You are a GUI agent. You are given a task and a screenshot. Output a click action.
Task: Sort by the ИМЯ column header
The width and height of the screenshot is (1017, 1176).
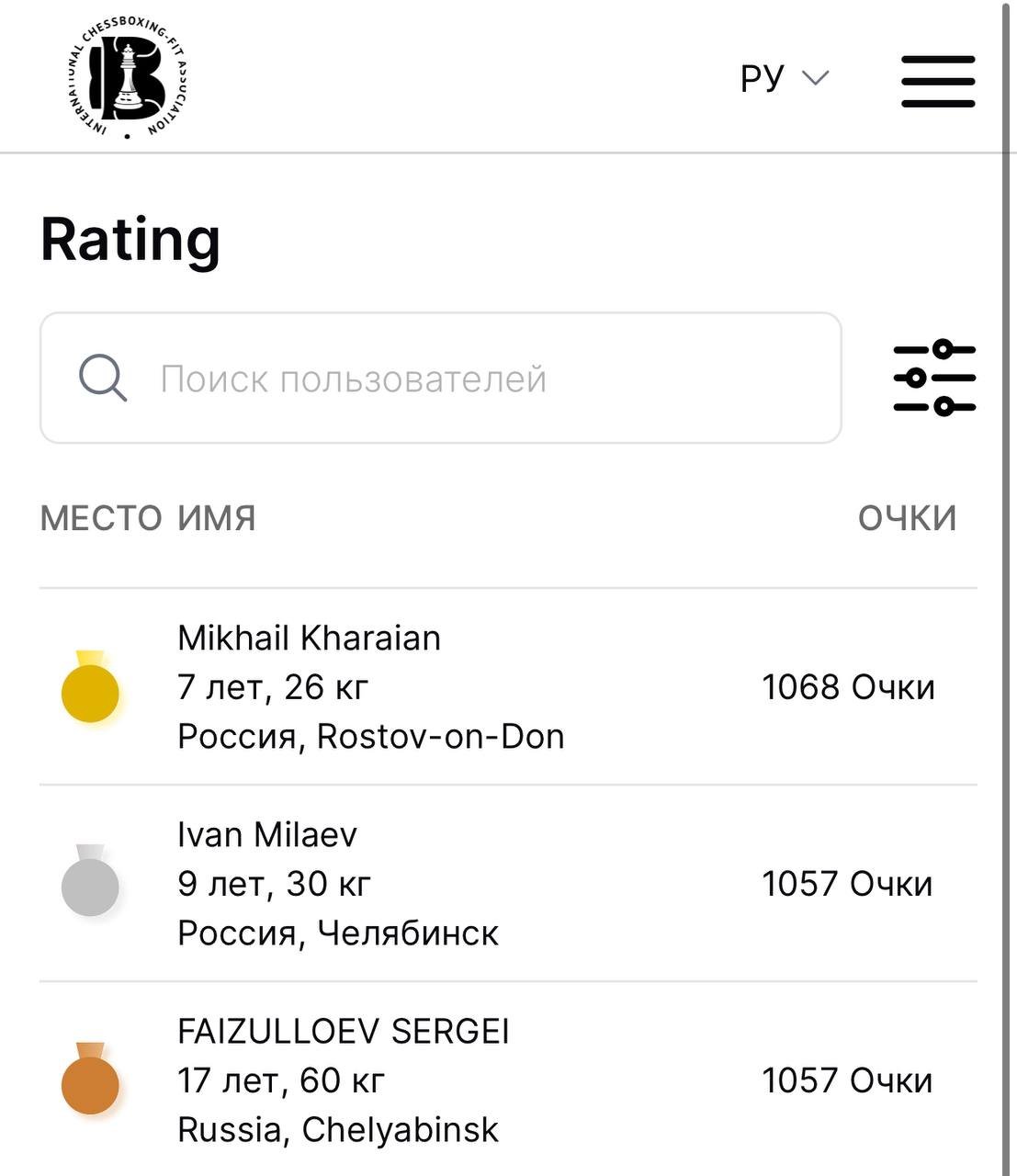coord(217,518)
